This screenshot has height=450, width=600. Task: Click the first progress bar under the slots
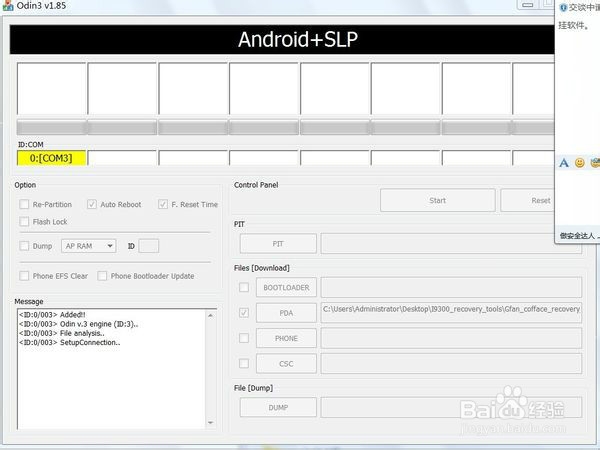coord(51,127)
